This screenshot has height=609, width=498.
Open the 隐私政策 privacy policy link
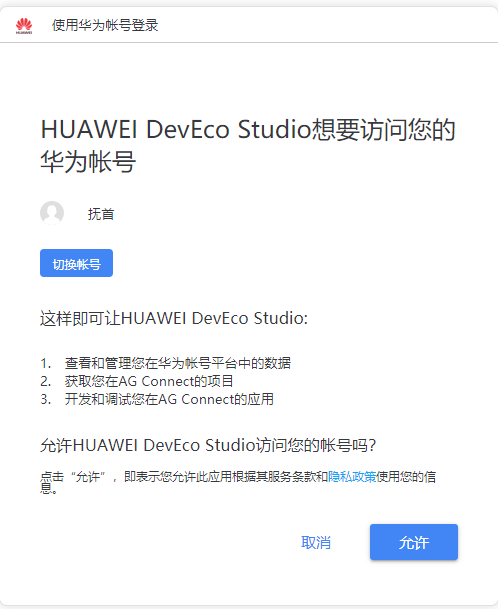click(x=352, y=477)
